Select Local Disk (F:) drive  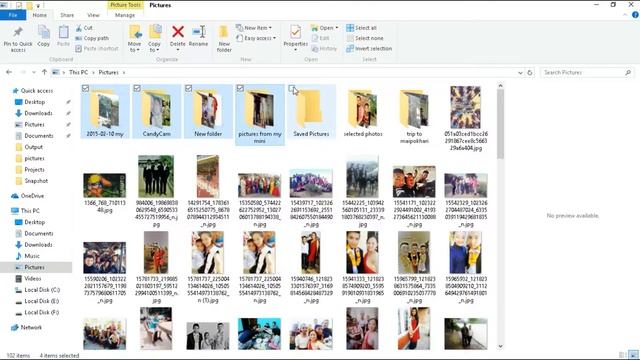[x=38, y=312]
